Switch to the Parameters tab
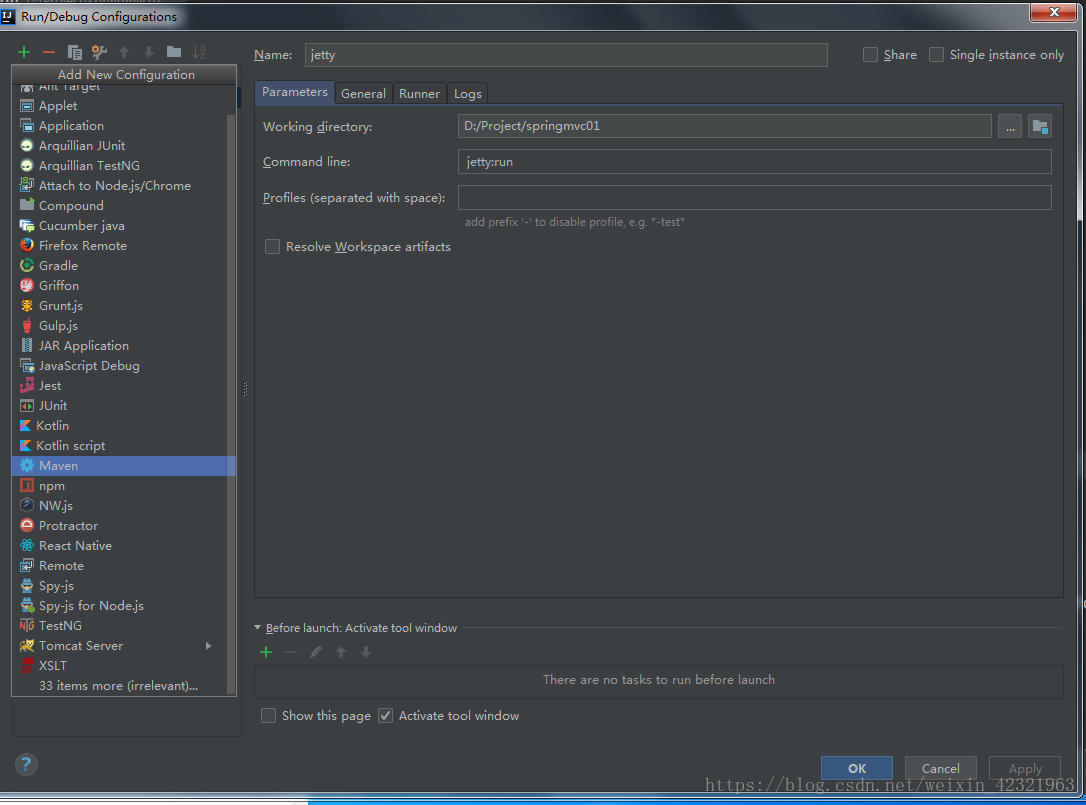The image size is (1086, 805). [x=294, y=92]
